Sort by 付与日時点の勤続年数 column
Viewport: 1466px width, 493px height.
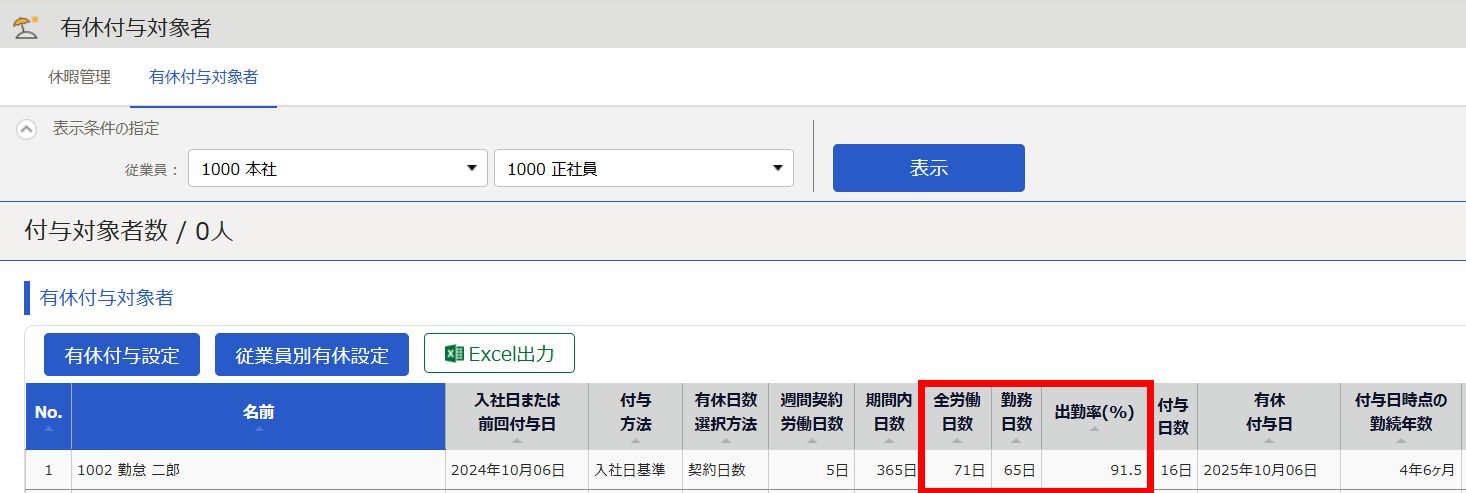coord(1401,416)
